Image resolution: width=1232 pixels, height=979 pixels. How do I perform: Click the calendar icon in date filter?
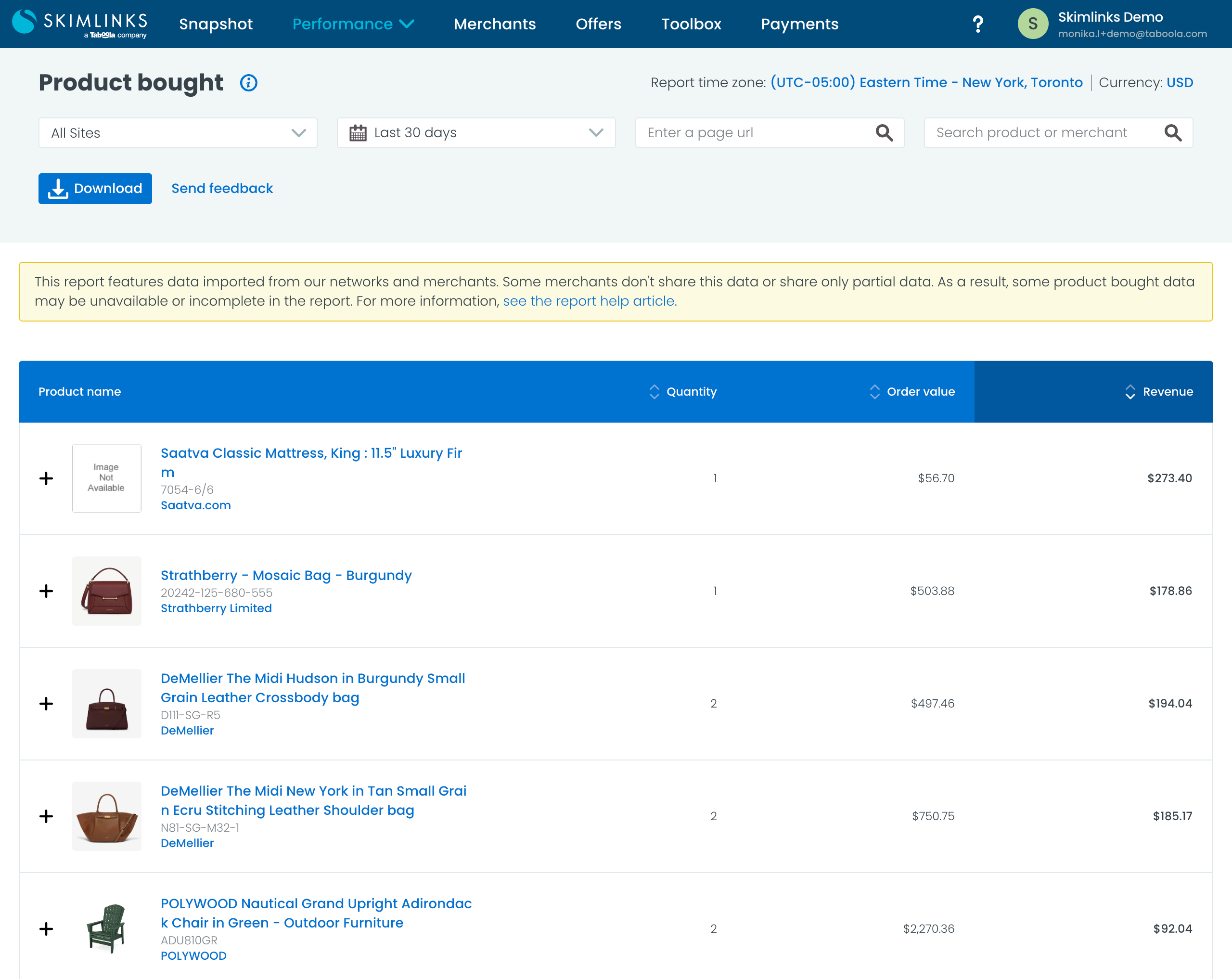click(358, 132)
